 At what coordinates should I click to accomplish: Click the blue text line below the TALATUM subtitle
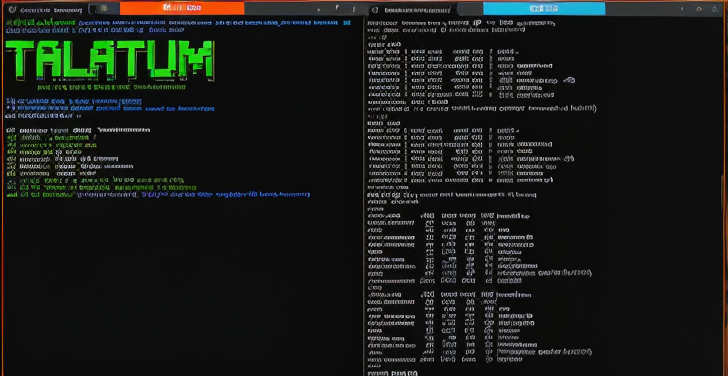tap(74, 102)
